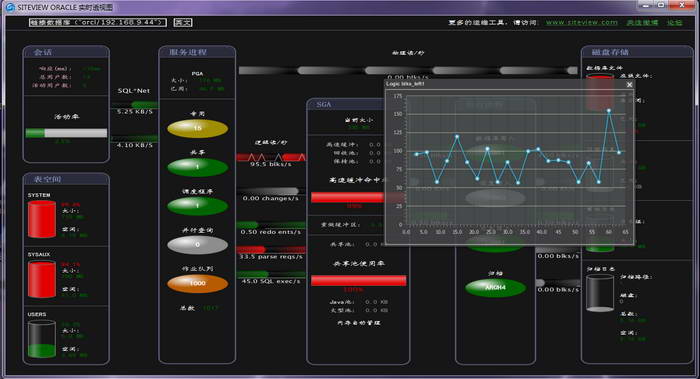This screenshot has height=379, width=700.
Task: Click the 活动率 activity progress bar
Action: pyautogui.click(x=67, y=133)
